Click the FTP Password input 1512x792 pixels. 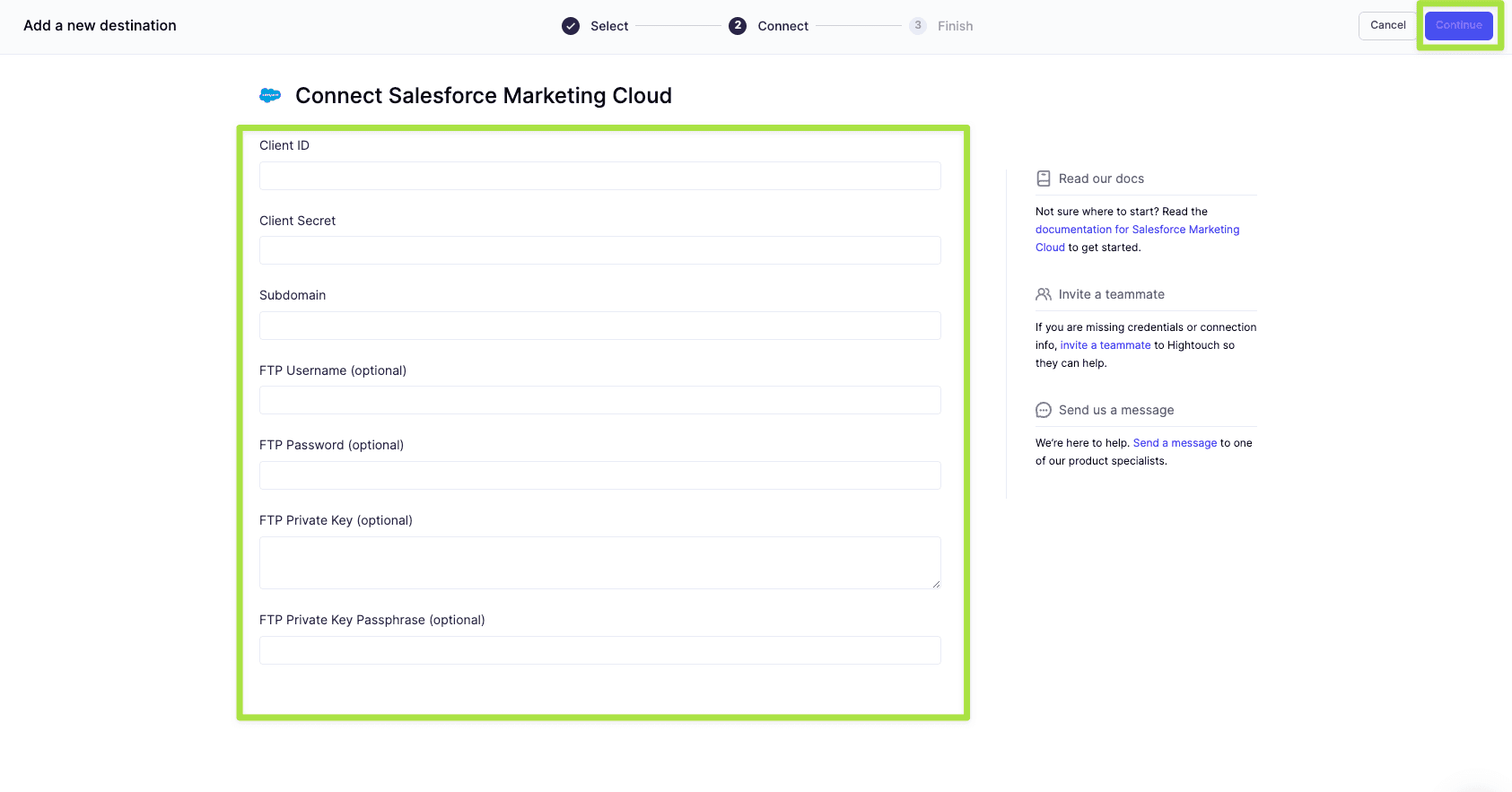pyautogui.click(x=599, y=475)
